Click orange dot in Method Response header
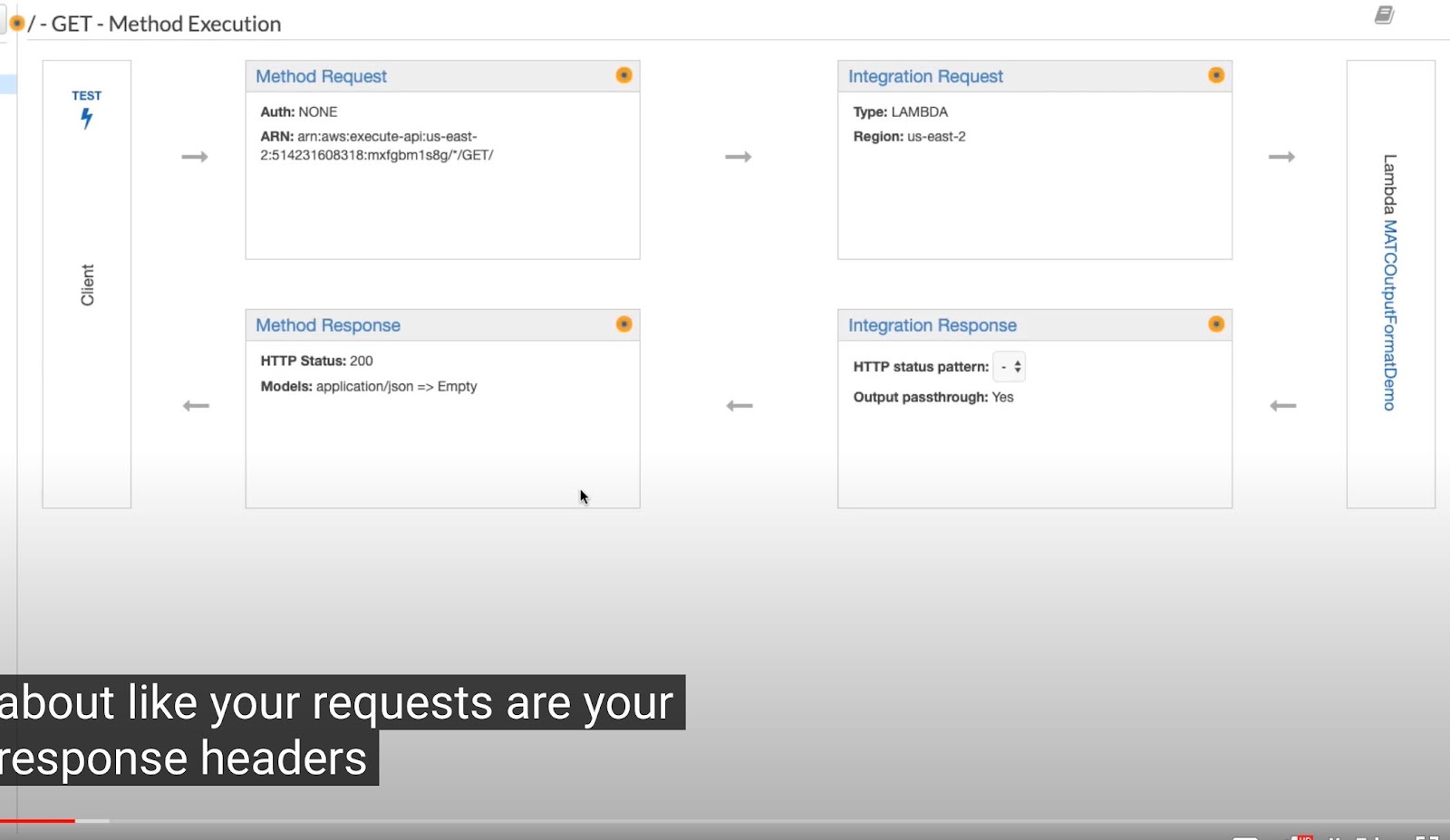This screenshot has width=1450, height=840. [623, 324]
